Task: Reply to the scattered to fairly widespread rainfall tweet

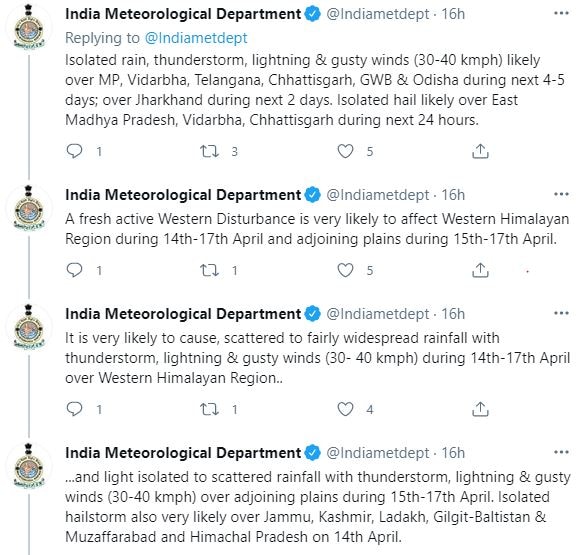Action: click(74, 409)
